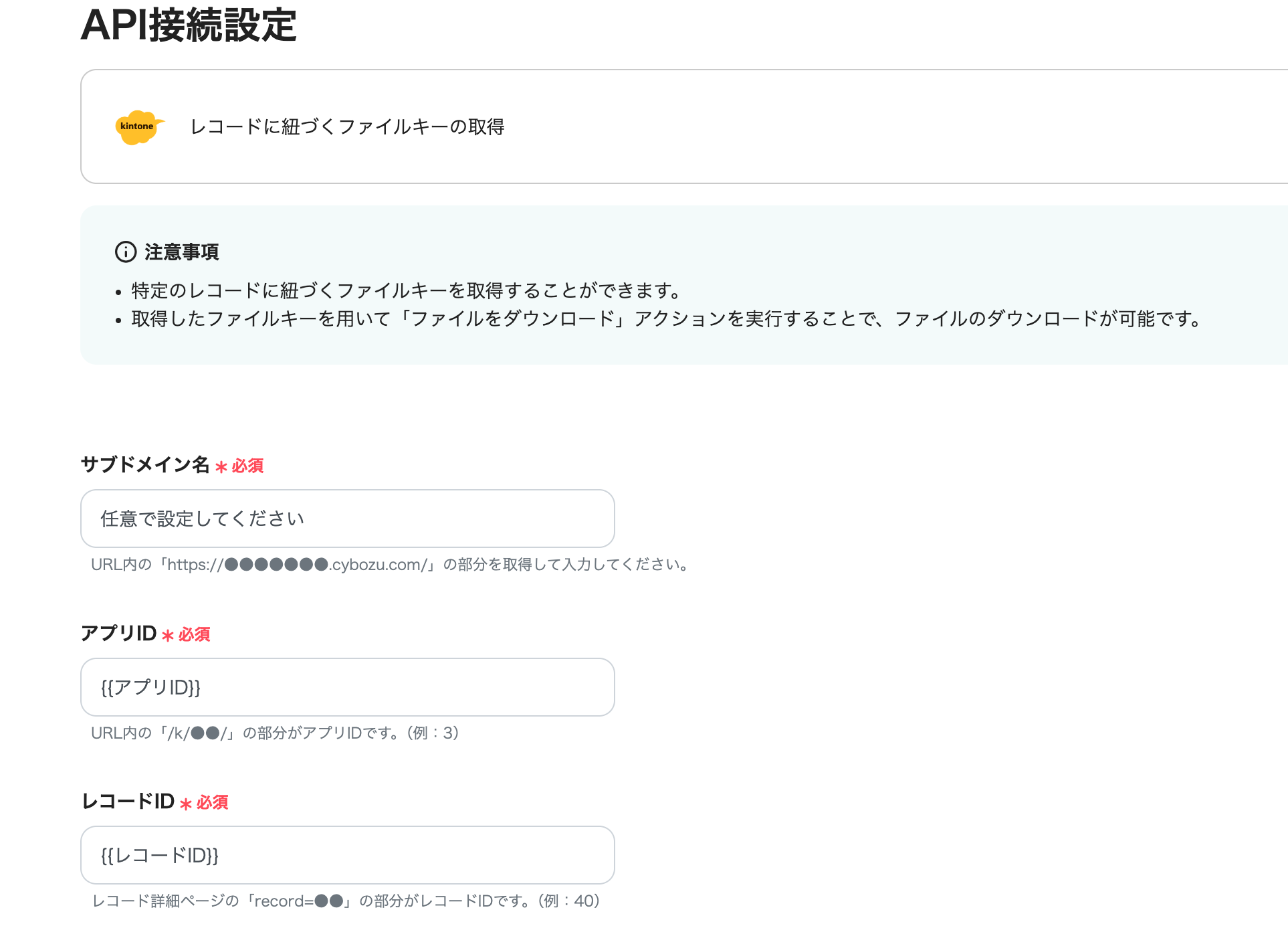Click the red asterisk next to アプリID

click(167, 636)
